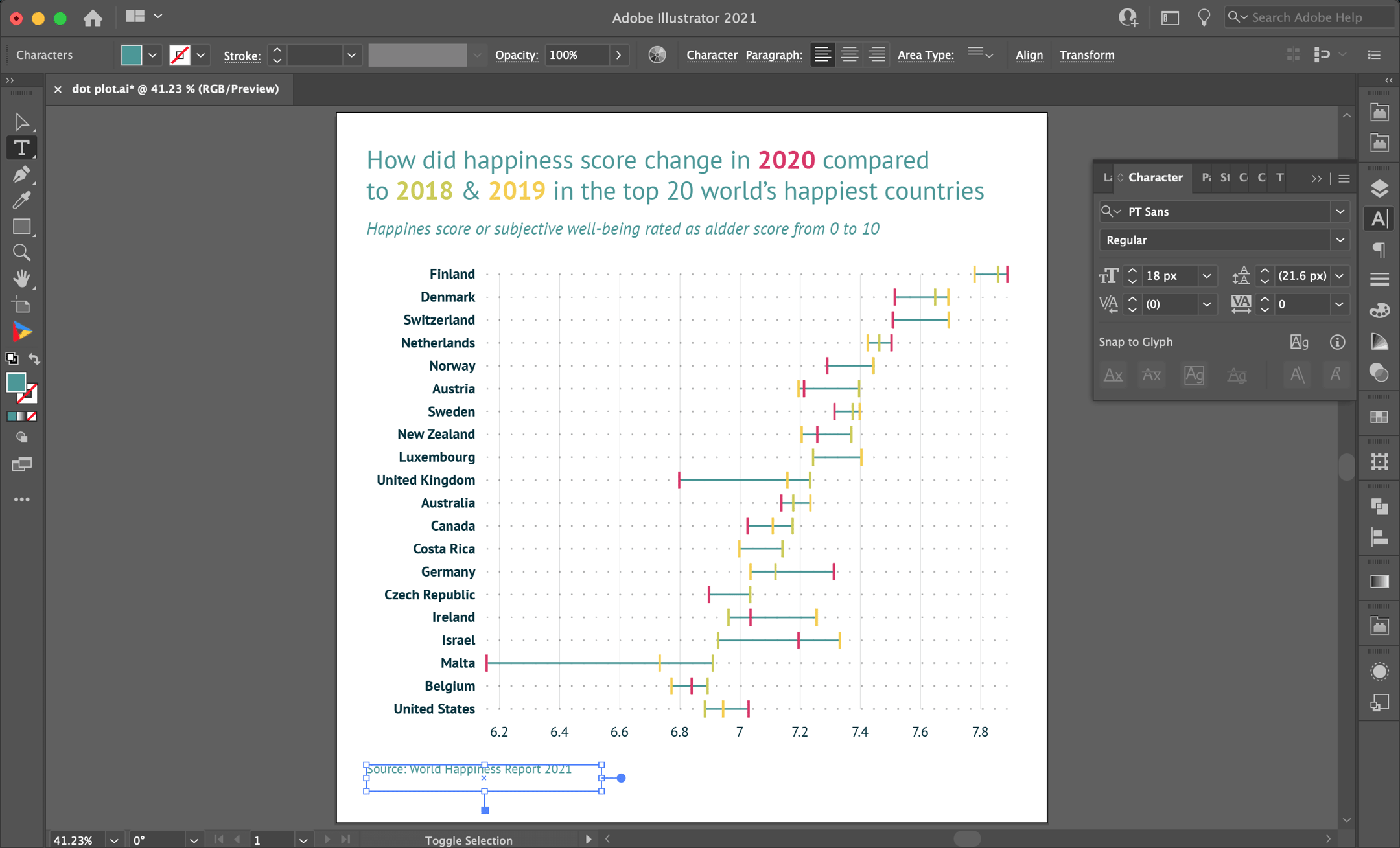Click the Transform link in options bar
This screenshot has width=1400, height=848.
point(1086,55)
